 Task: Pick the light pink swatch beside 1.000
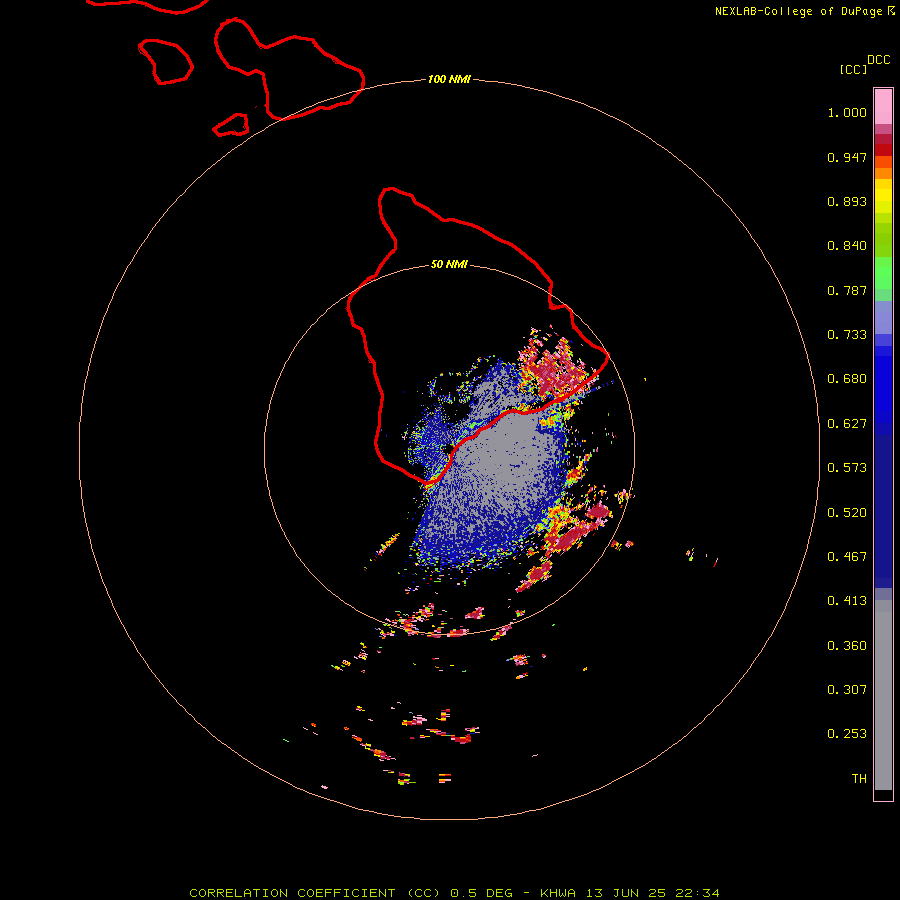pyautogui.click(x=883, y=107)
